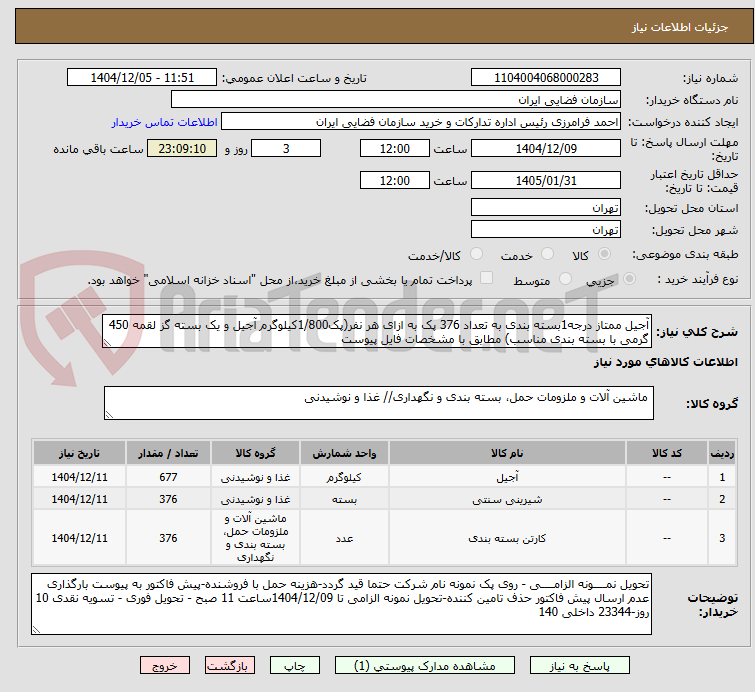Click the شماره نیاز field 1104004068000283
Viewport: 755px width, 692px height.
pyautogui.click(x=546, y=78)
